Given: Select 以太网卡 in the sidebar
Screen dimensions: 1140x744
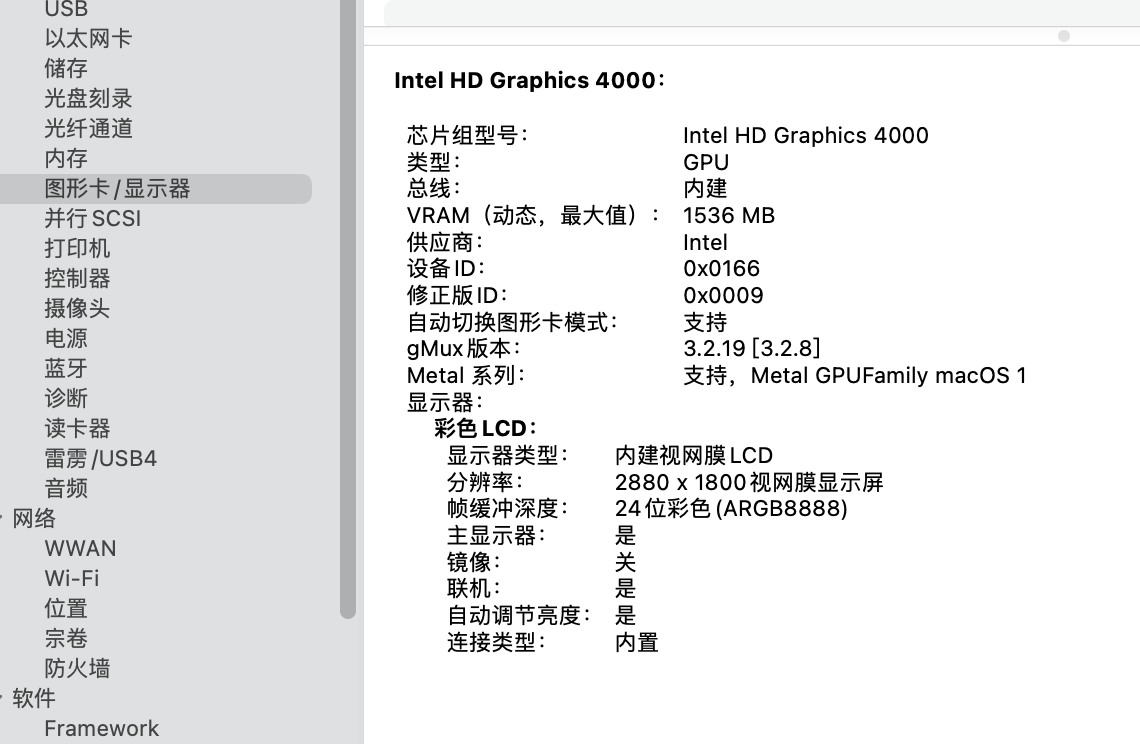Looking at the screenshot, I should 88,39.
